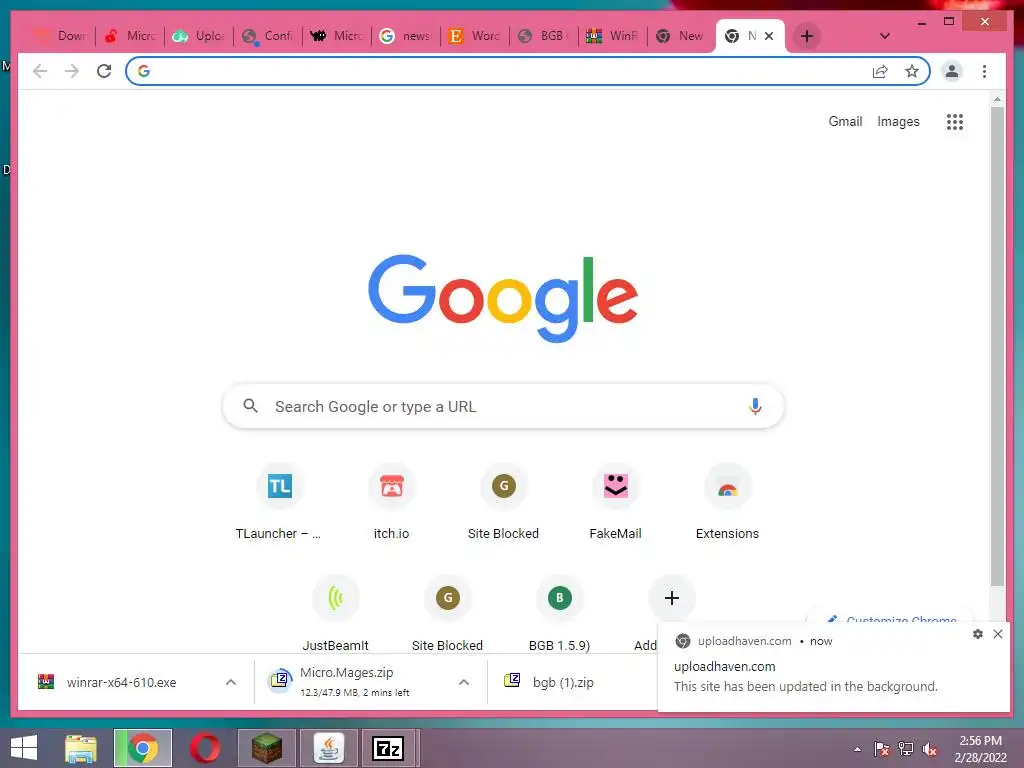Reload the current page
The image size is (1024, 768).
pyautogui.click(x=104, y=71)
